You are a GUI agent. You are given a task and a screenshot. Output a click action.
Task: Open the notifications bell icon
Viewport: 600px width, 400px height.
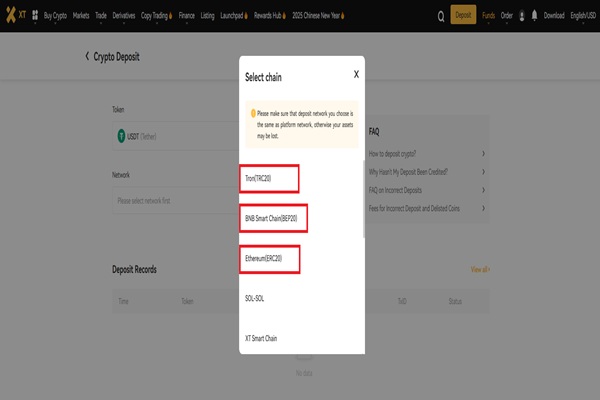pos(535,15)
